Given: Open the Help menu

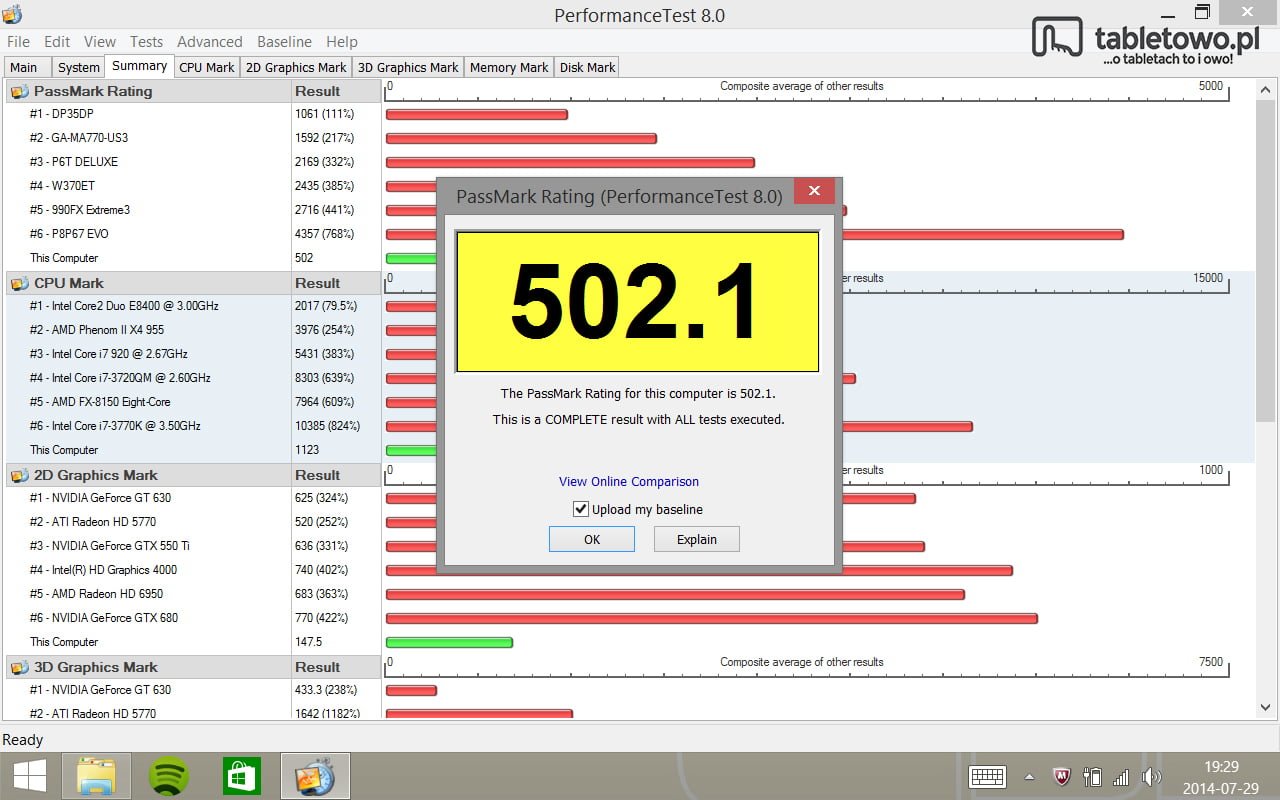Looking at the screenshot, I should tap(342, 42).
